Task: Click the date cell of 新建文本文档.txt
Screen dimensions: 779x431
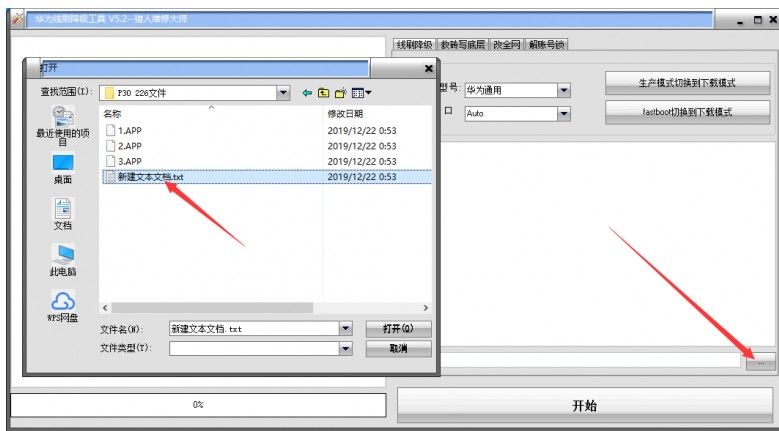Action: click(x=362, y=177)
